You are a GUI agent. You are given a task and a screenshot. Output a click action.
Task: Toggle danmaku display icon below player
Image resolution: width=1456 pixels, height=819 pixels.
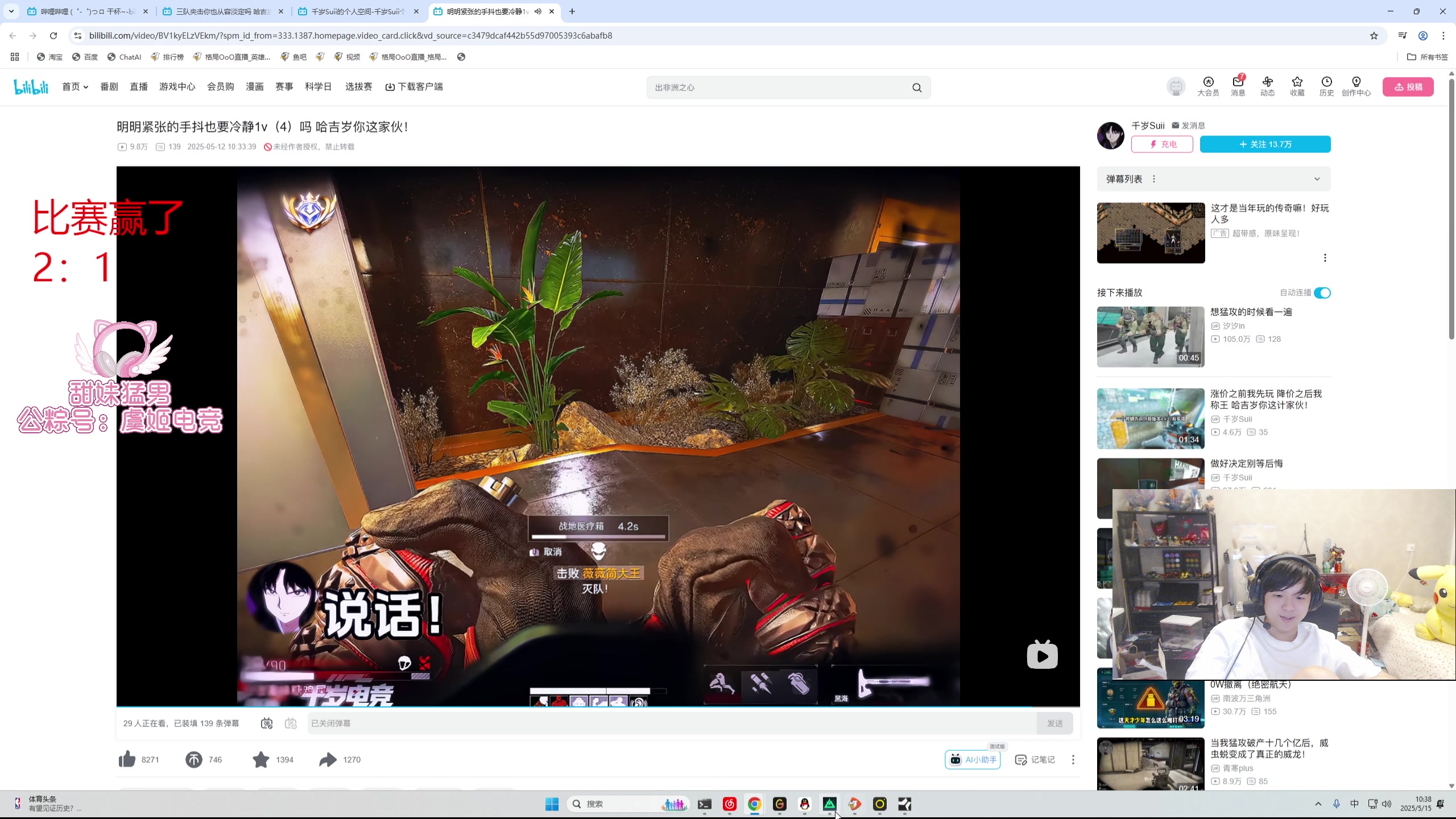[x=267, y=723]
